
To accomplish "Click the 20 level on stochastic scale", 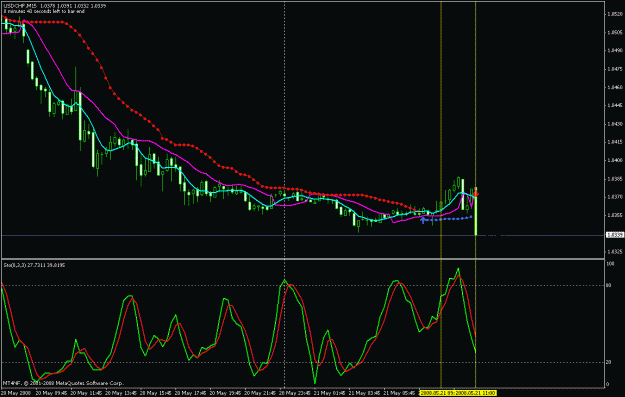I will [609, 362].
